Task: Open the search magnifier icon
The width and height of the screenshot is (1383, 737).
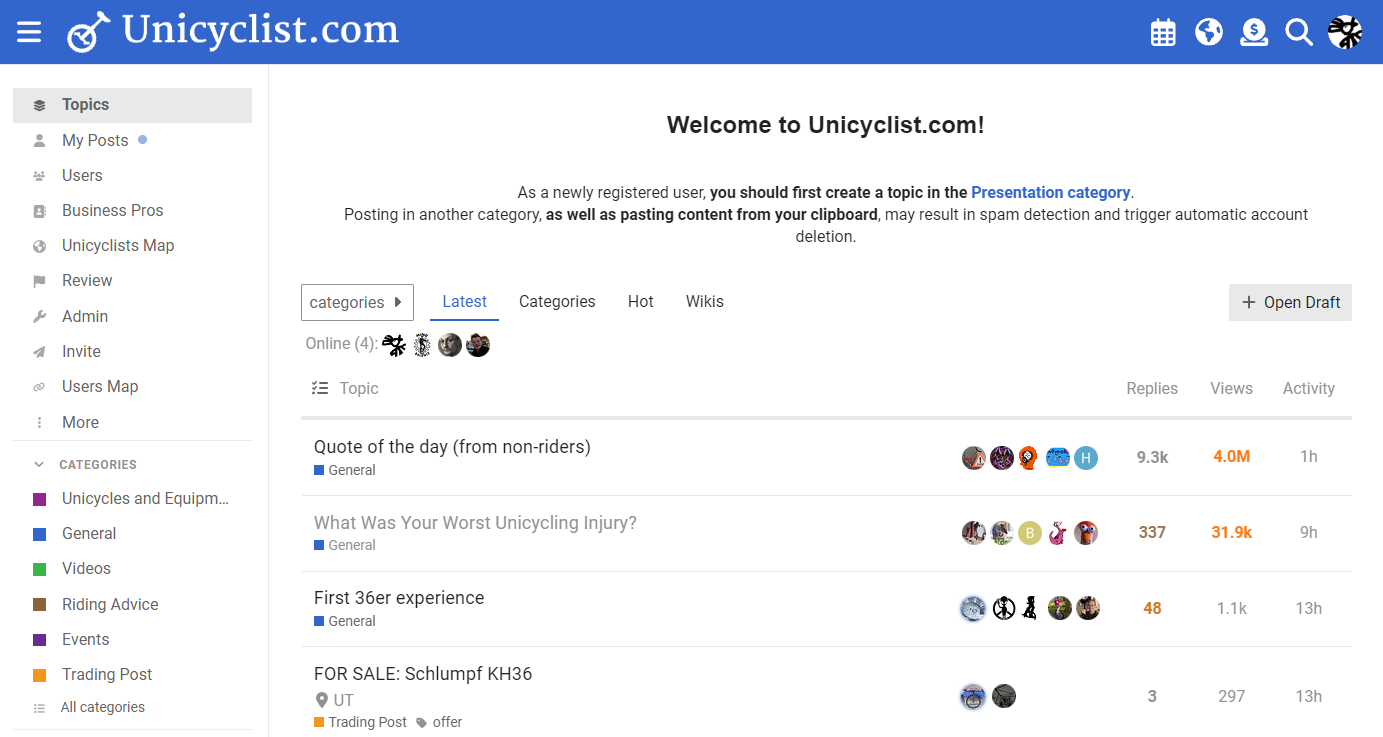Action: [x=1298, y=32]
